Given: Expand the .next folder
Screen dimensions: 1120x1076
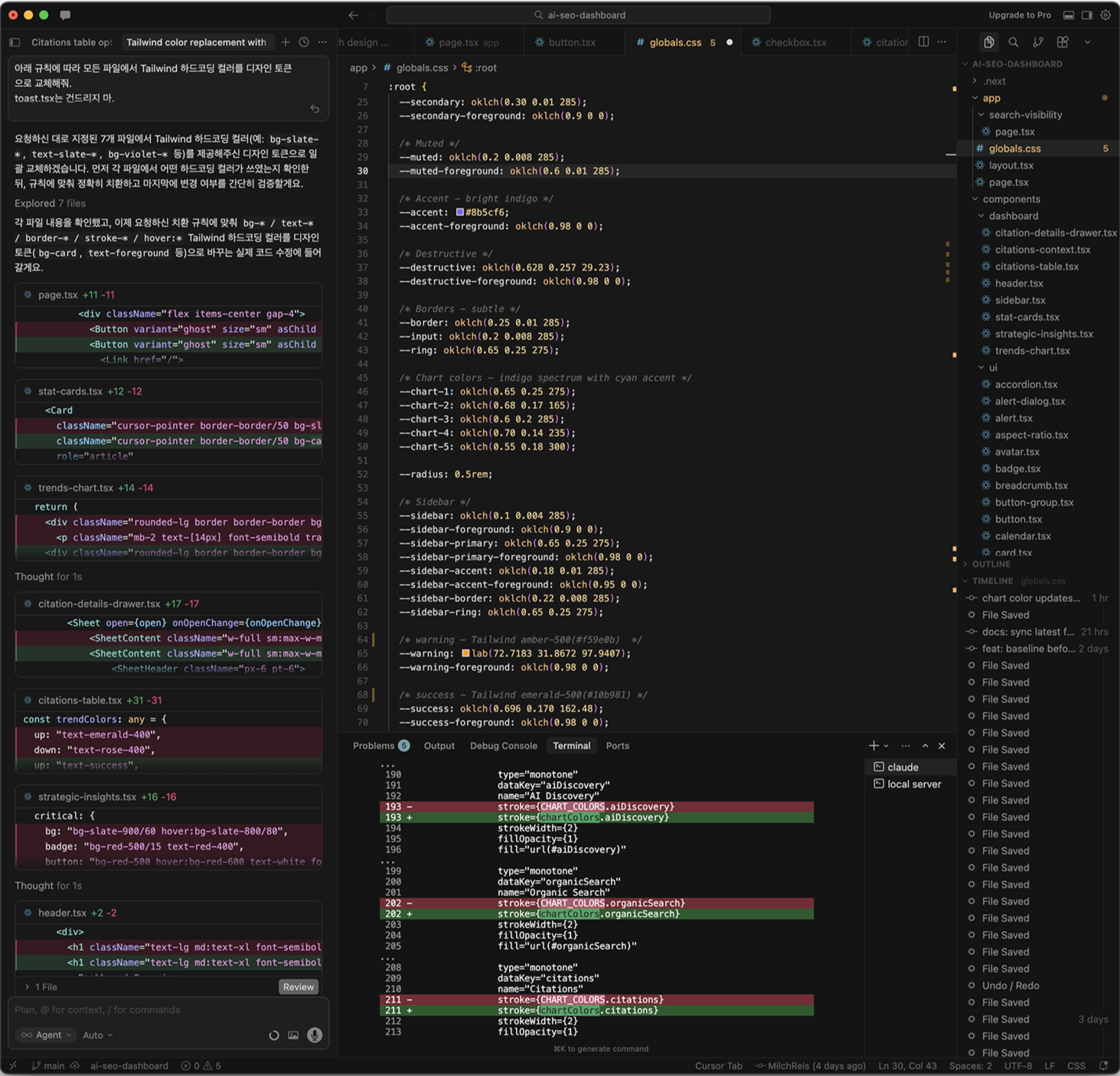Looking at the screenshot, I should pyautogui.click(x=994, y=81).
